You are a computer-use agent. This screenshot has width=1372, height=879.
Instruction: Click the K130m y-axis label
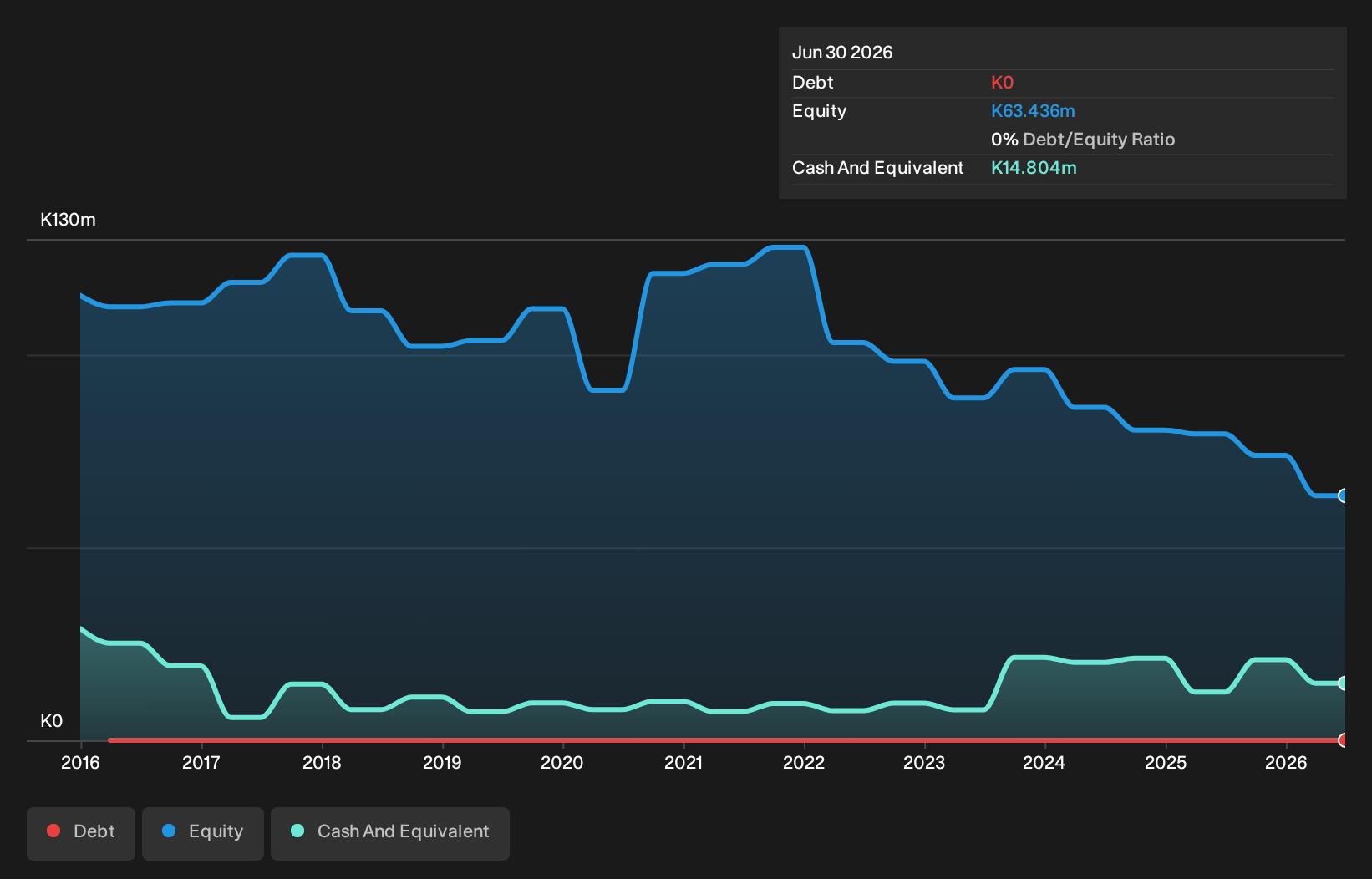point(68,220)
